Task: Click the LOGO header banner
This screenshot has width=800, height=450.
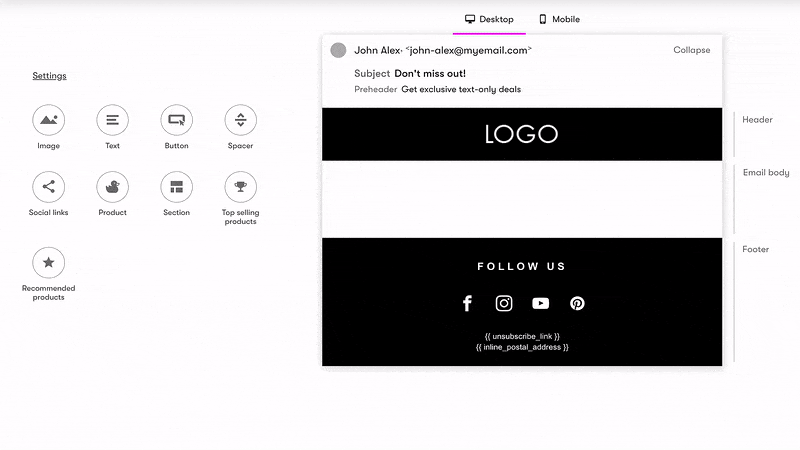Action: pos(521,134)
